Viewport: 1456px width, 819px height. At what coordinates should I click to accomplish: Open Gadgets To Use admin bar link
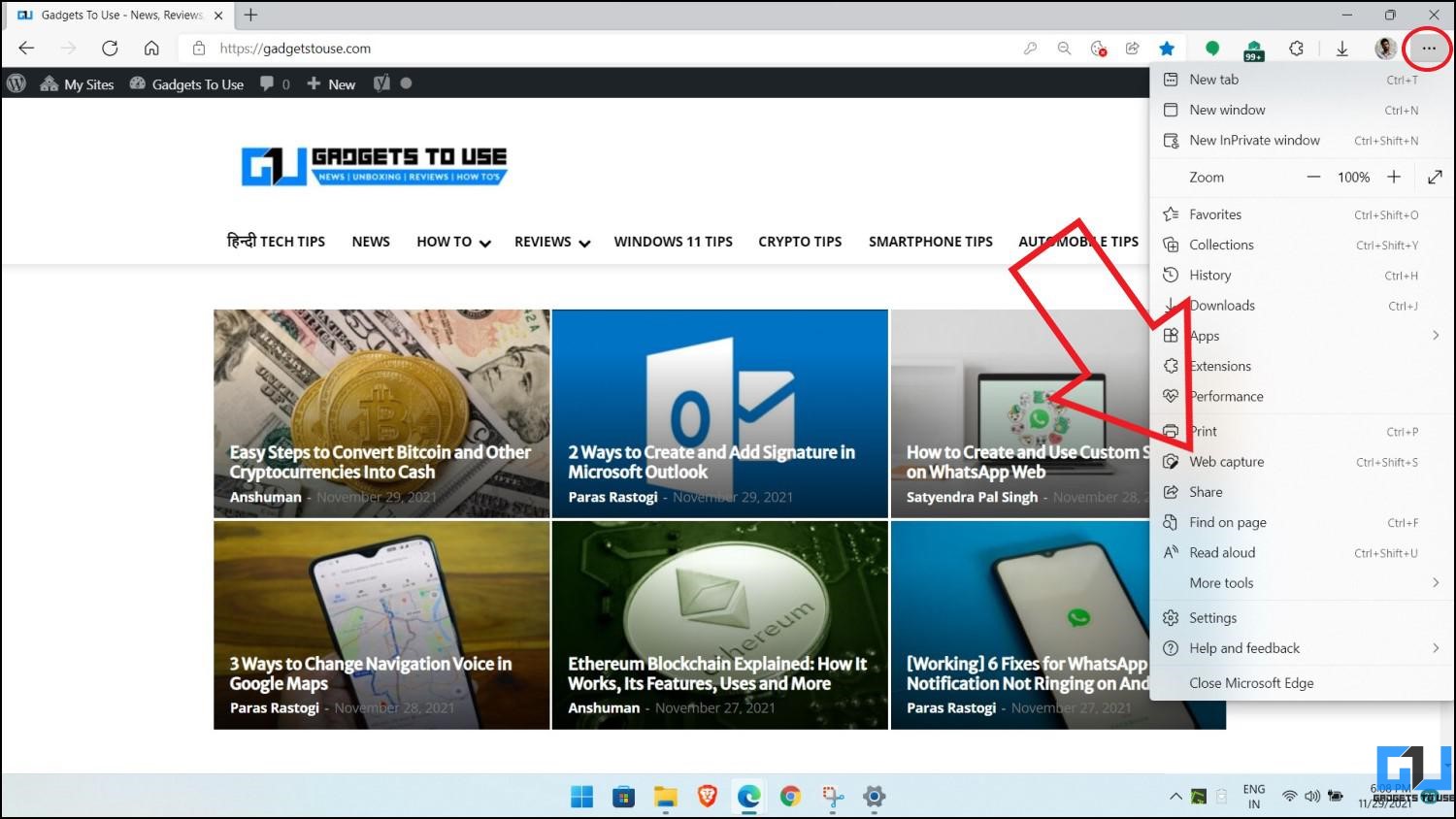pyautogui.click(x=186, y=83)
